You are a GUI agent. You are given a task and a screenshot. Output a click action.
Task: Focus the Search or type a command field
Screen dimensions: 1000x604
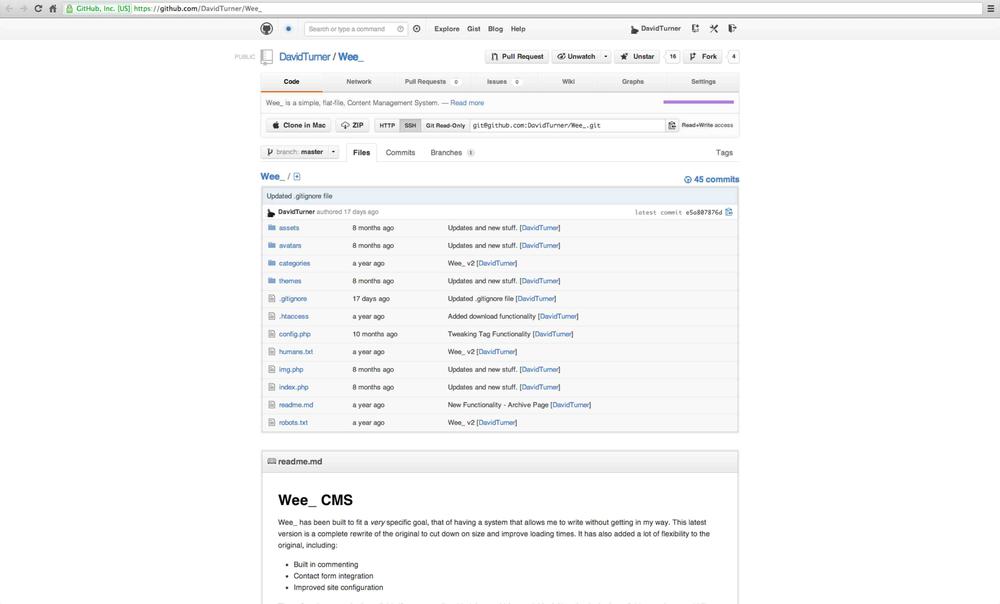click(x=355, y=29)
